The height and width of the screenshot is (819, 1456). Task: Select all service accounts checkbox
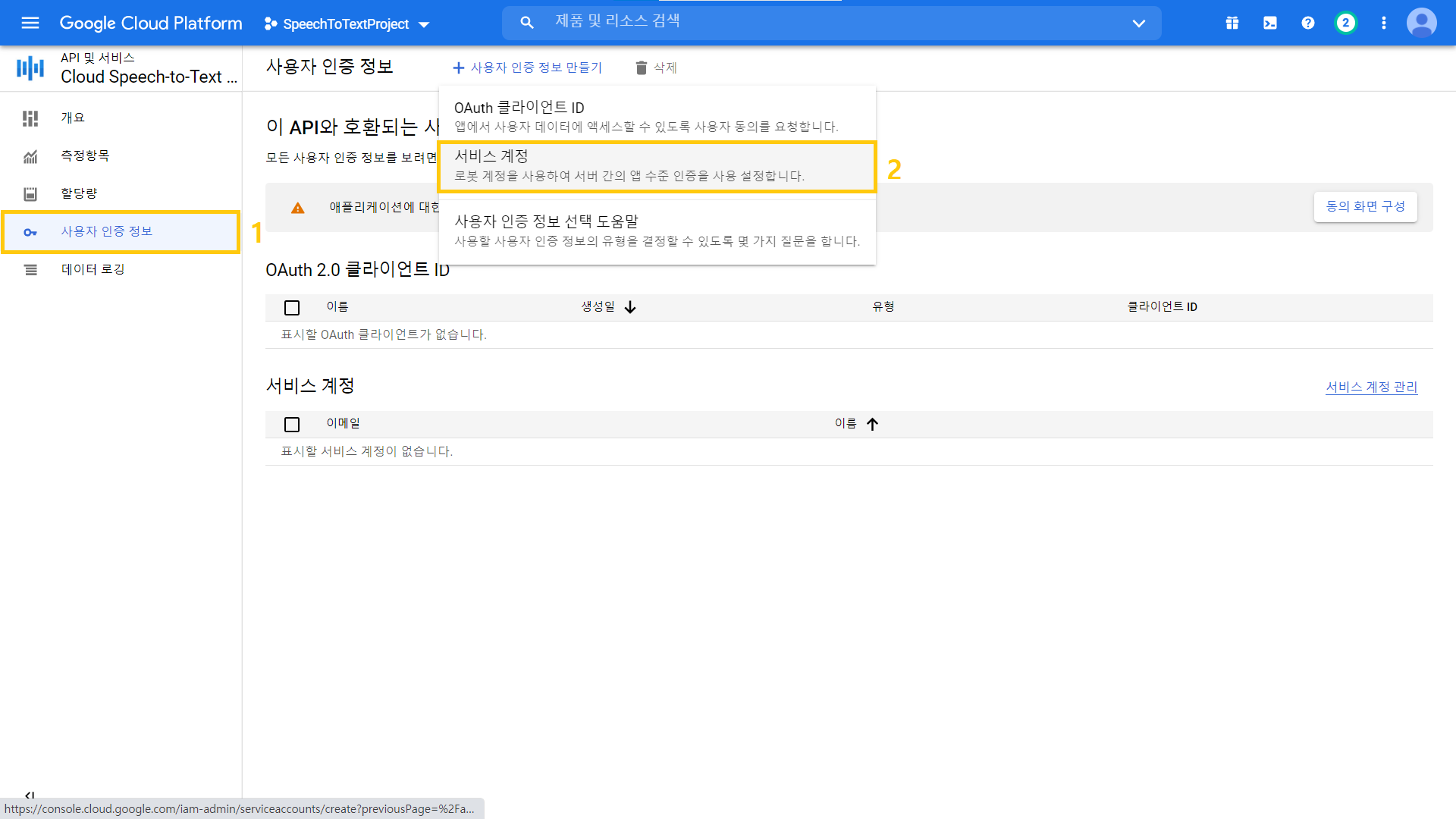[292, 425]
